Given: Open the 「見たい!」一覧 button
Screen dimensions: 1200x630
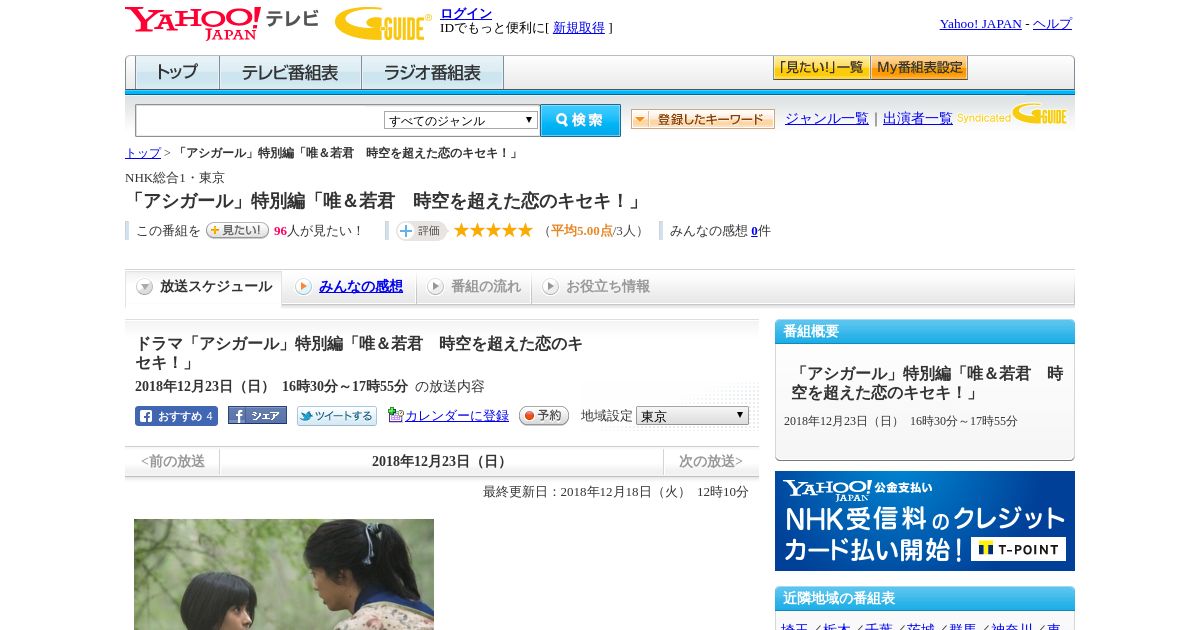Looking at the screenshot, I should tap(821, 68).
